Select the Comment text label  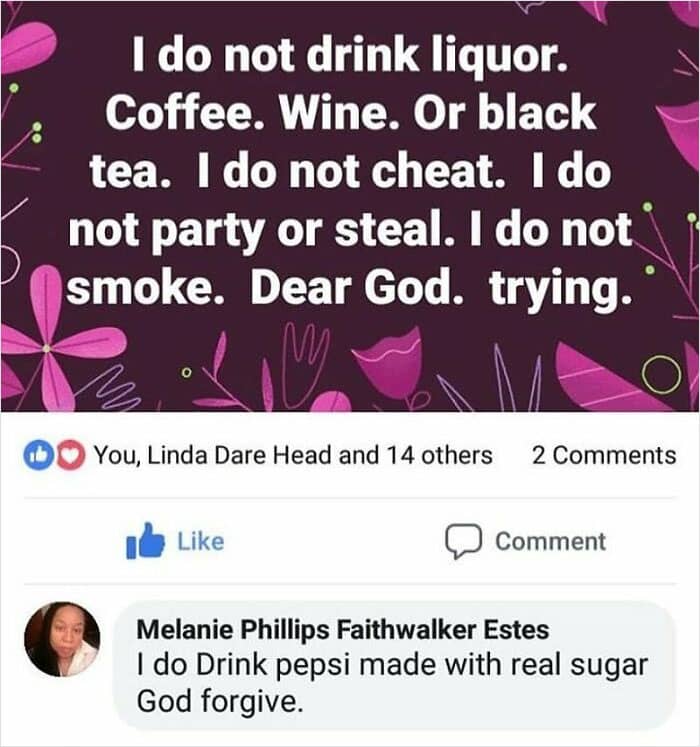[550, 541]
